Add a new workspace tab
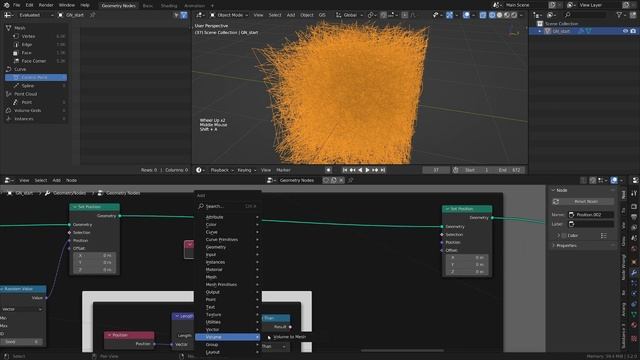Screen dimensions: 640x360 [212, 6]
